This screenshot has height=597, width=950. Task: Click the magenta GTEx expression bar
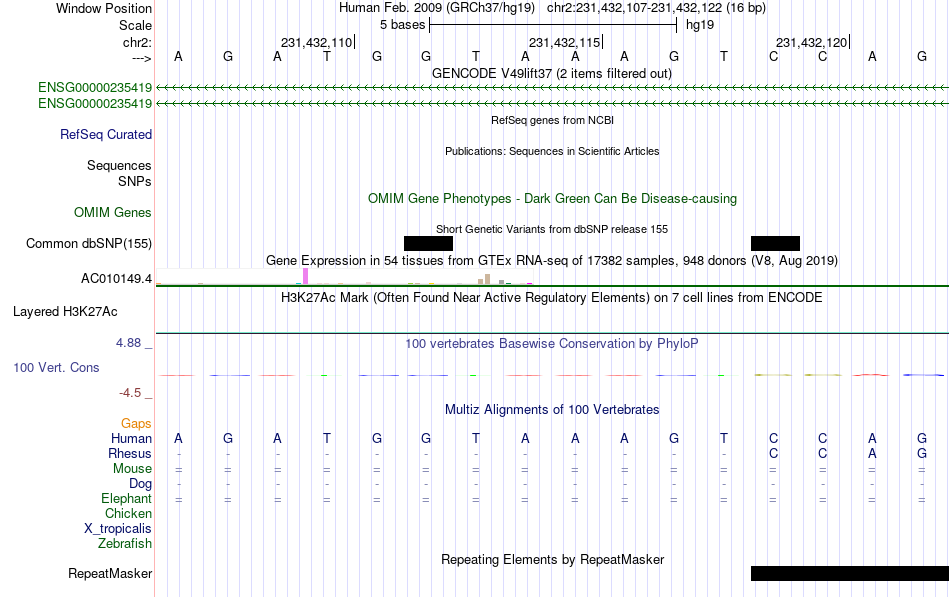[x=306, y=276]
